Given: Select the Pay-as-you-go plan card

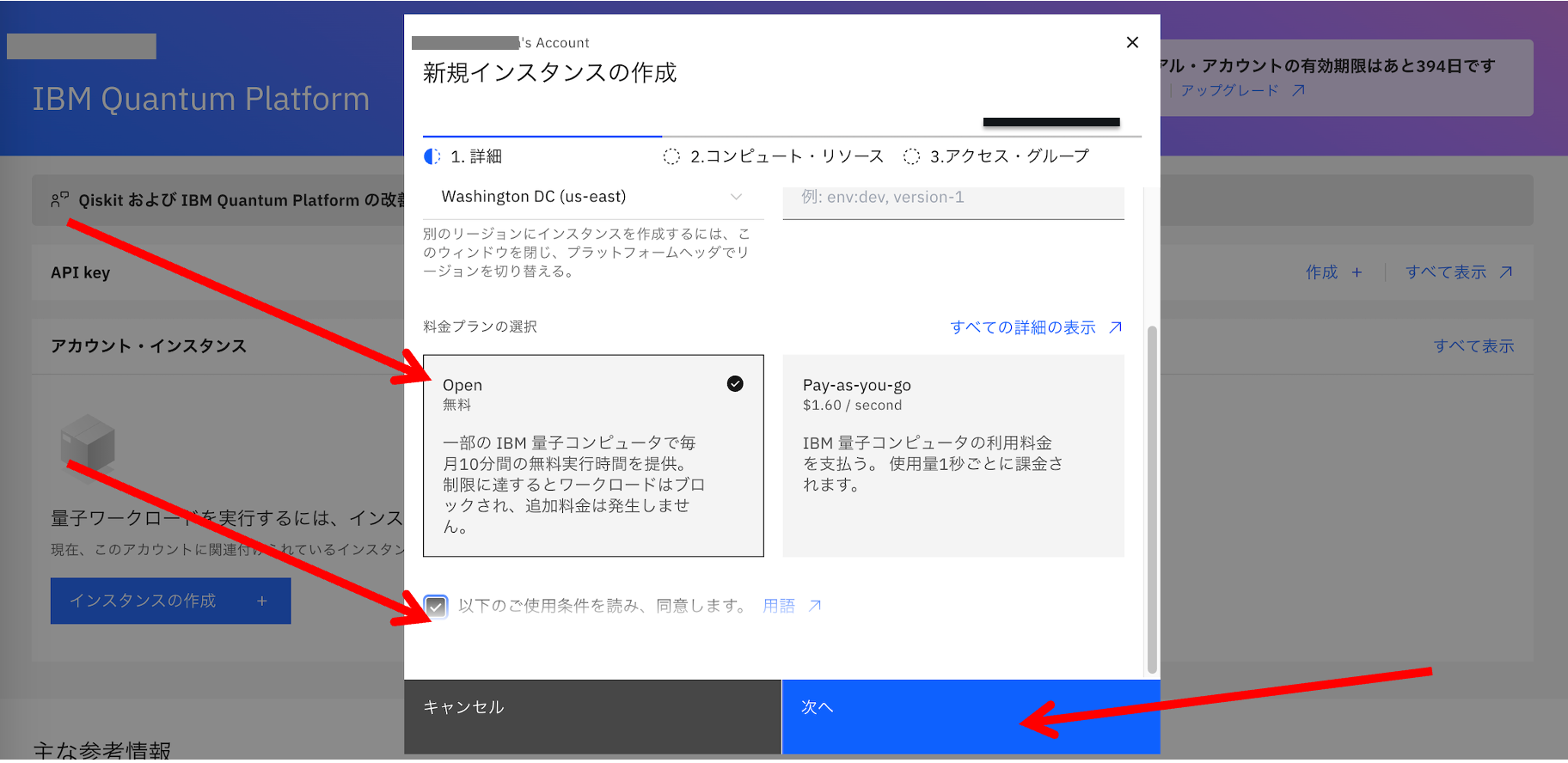Looking at the screenshot, I should point(953,455).
